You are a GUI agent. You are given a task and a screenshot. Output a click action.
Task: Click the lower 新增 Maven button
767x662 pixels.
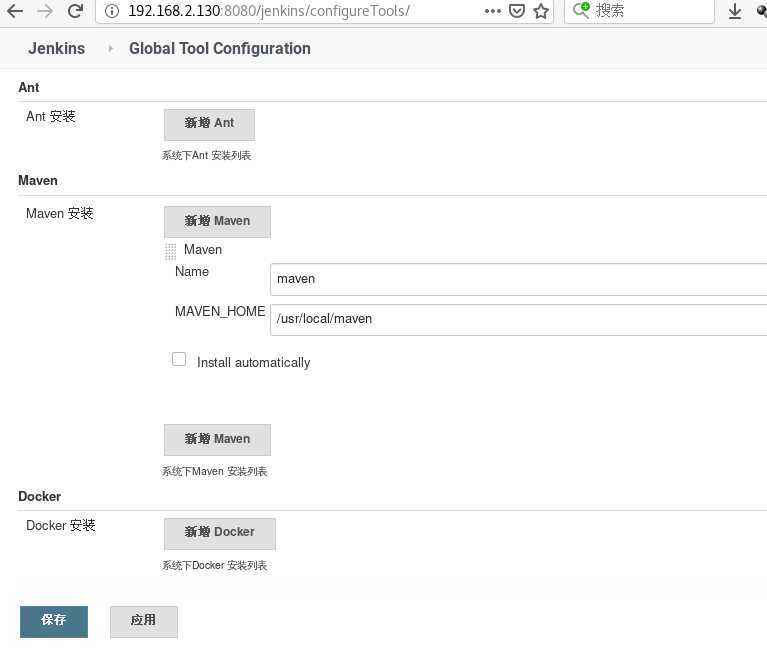click(x=217, y=439)
